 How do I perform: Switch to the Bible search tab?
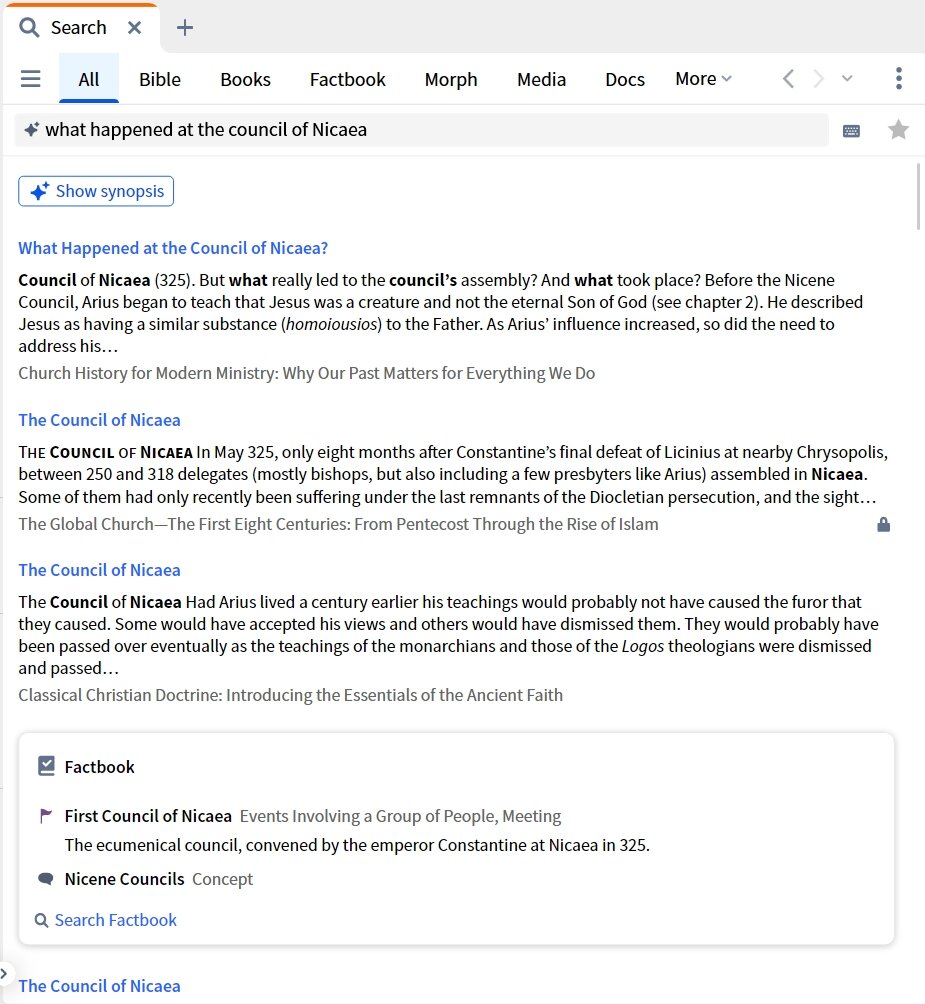pos(159,79)
